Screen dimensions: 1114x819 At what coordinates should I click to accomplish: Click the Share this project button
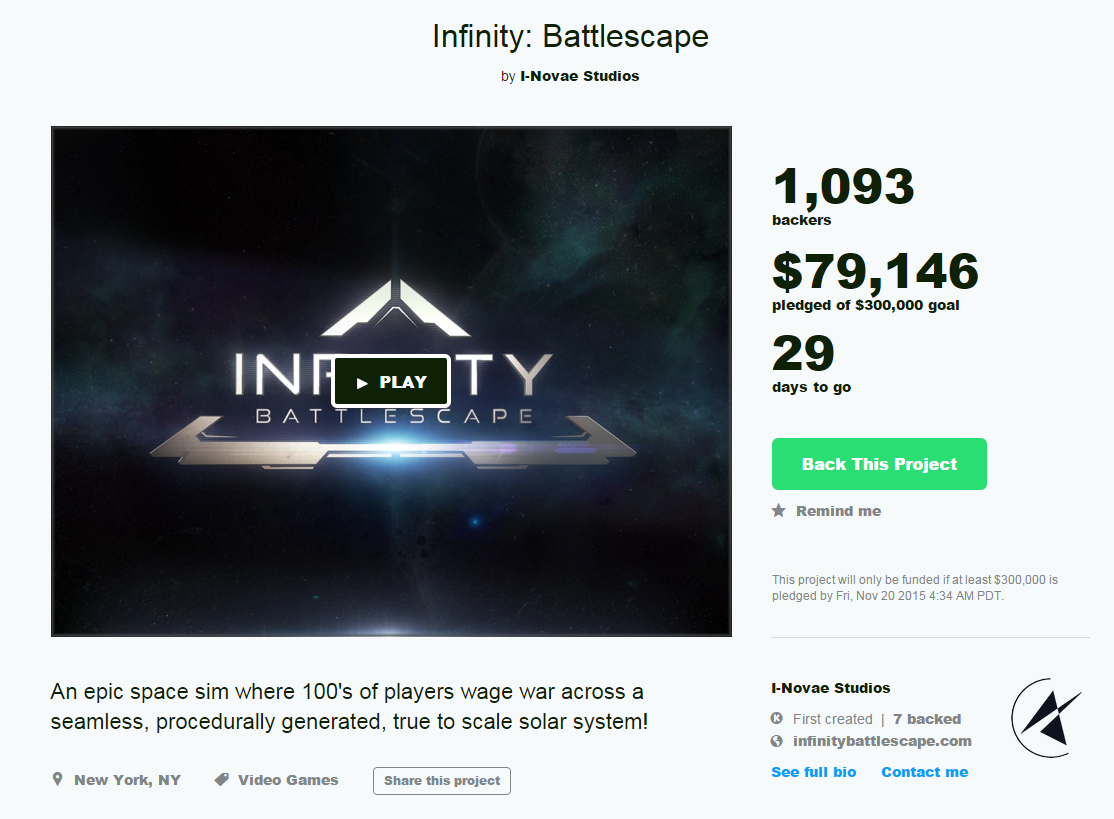442,781
